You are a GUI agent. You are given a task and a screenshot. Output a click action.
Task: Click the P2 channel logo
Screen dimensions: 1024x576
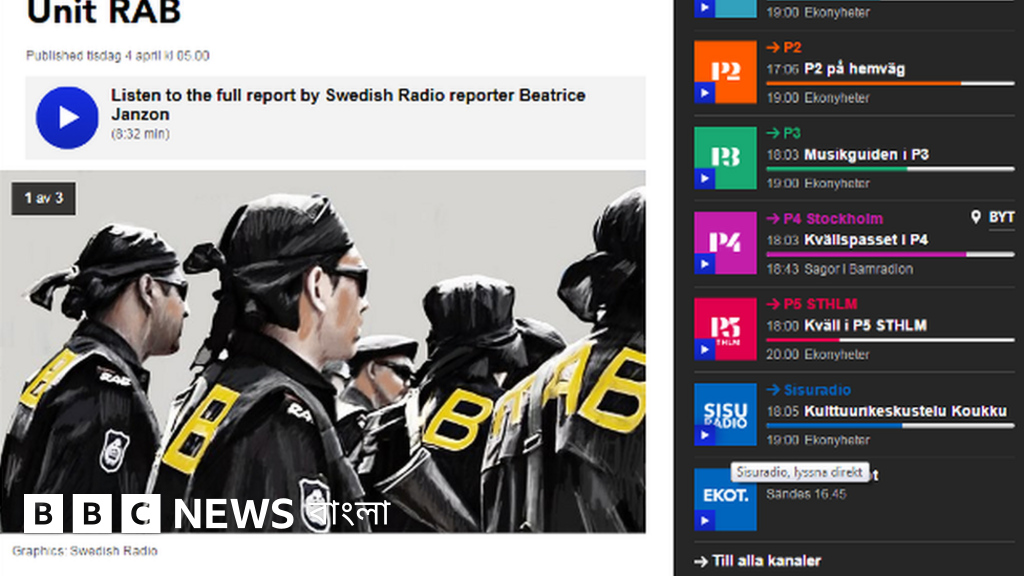pyautogui.click(x=725, y=72)
